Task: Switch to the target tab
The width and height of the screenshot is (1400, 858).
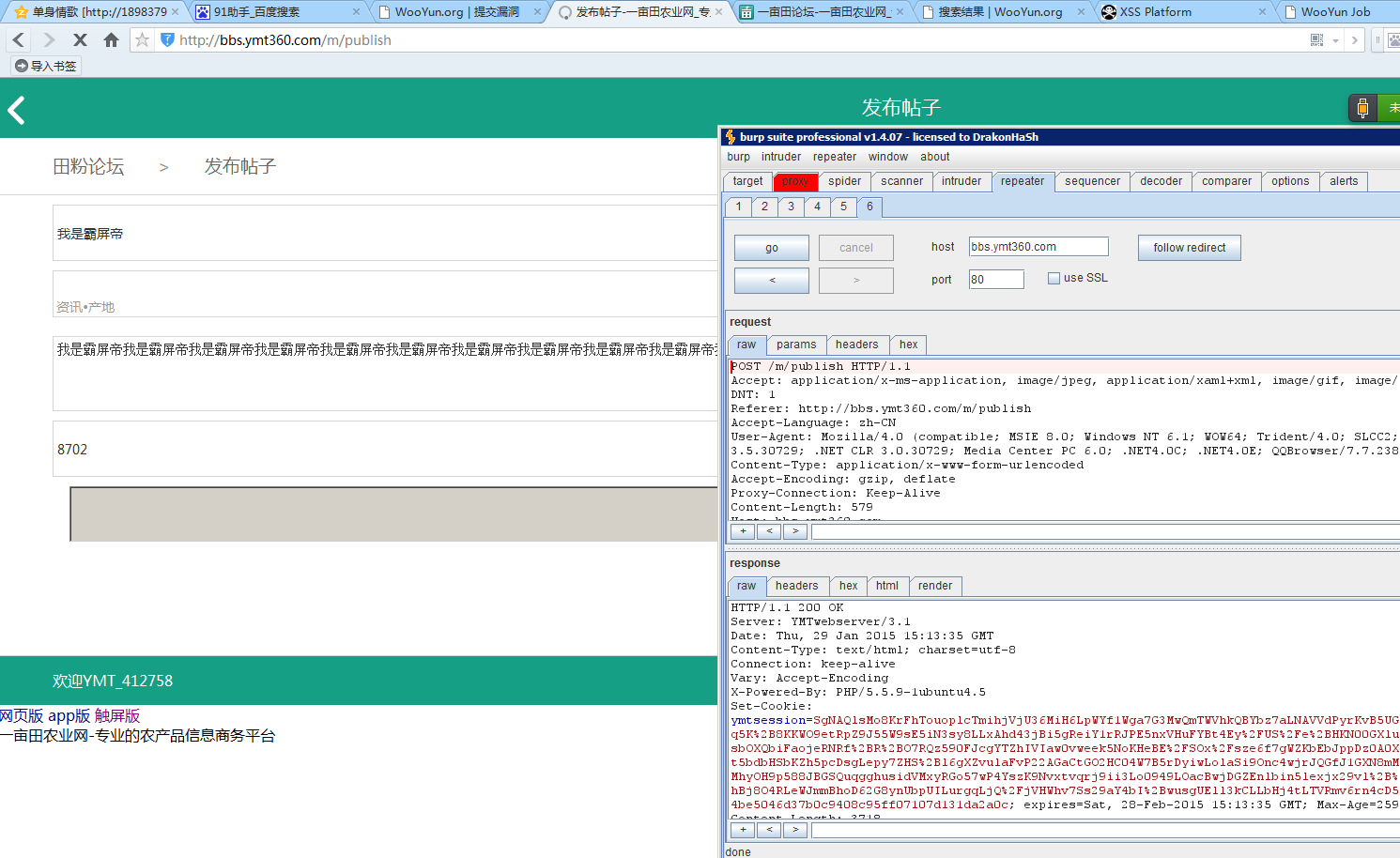Action: 748,181
